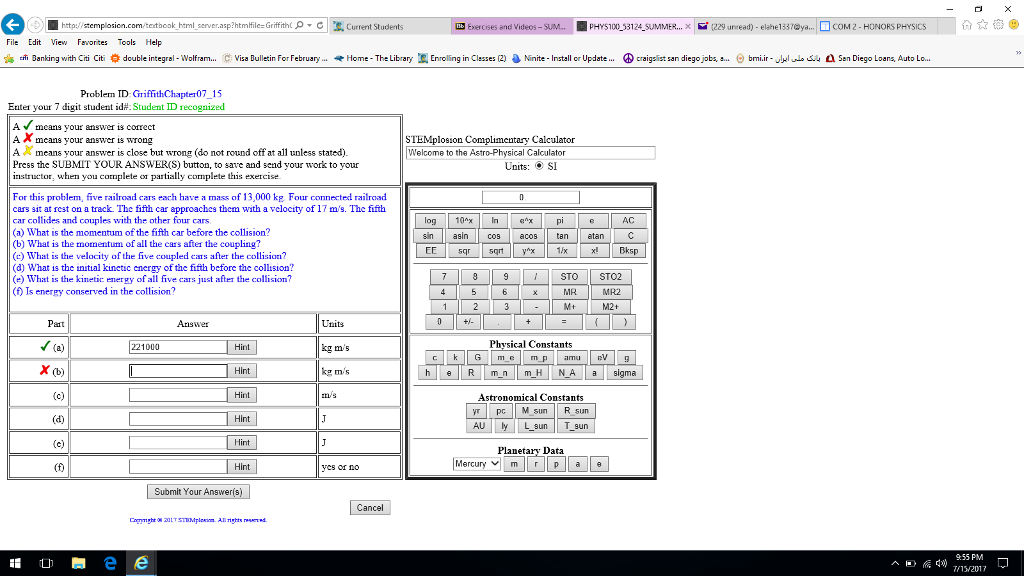Expand the address bar dropdown arrow

pos(309,25)
